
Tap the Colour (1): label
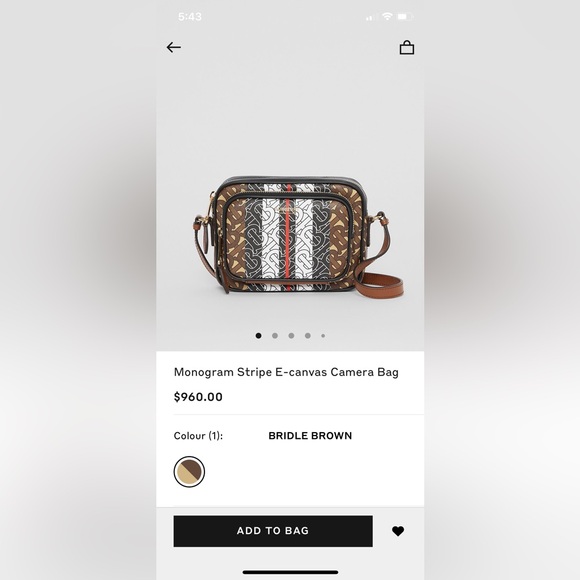(198, 436)
